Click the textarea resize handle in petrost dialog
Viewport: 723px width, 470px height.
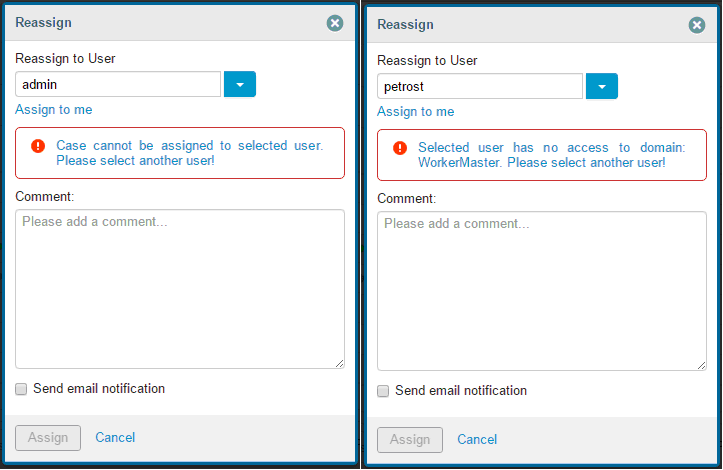coord(701,365)
